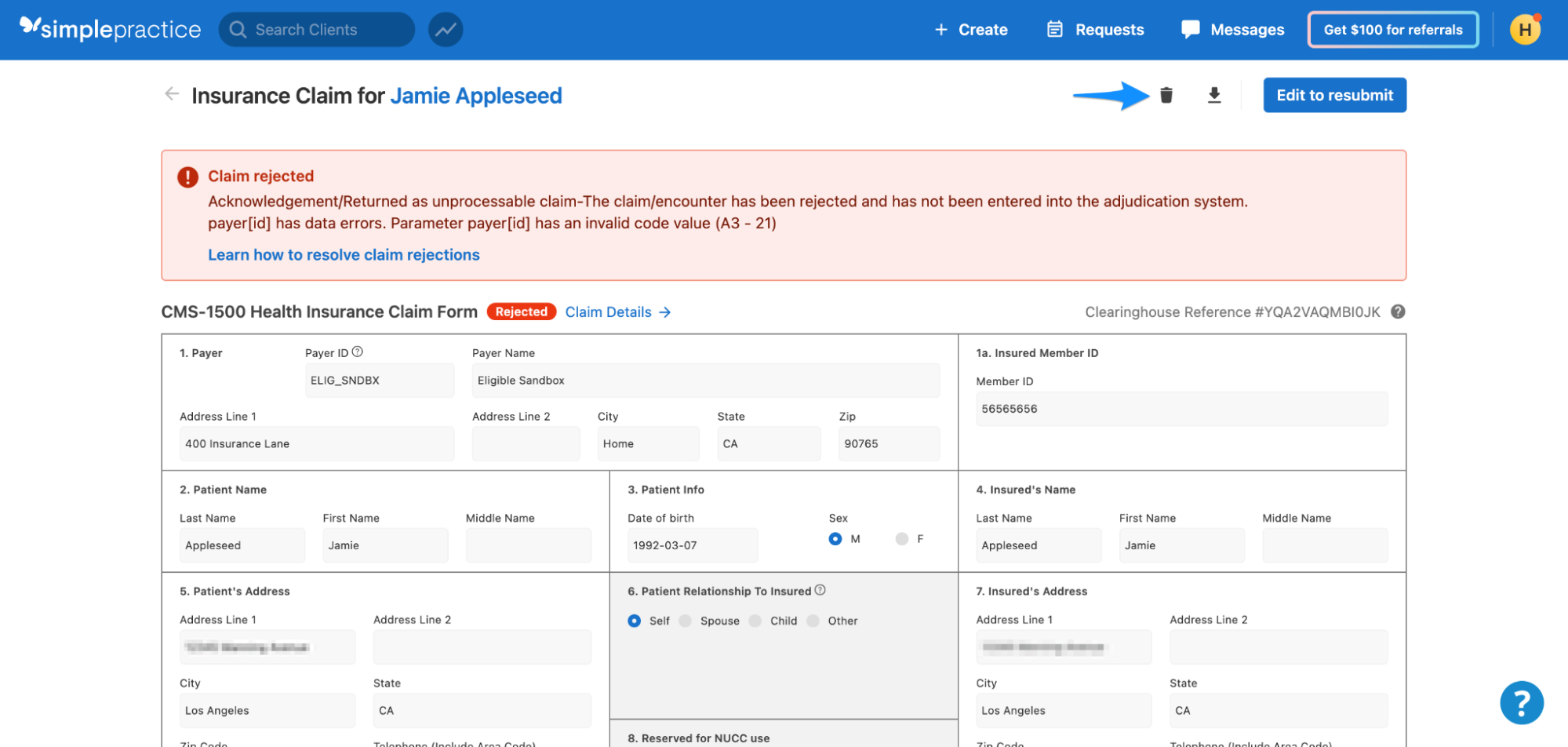Open Claim Details link
Viewport: 1568px width, 747px height.
coord(618,312)
